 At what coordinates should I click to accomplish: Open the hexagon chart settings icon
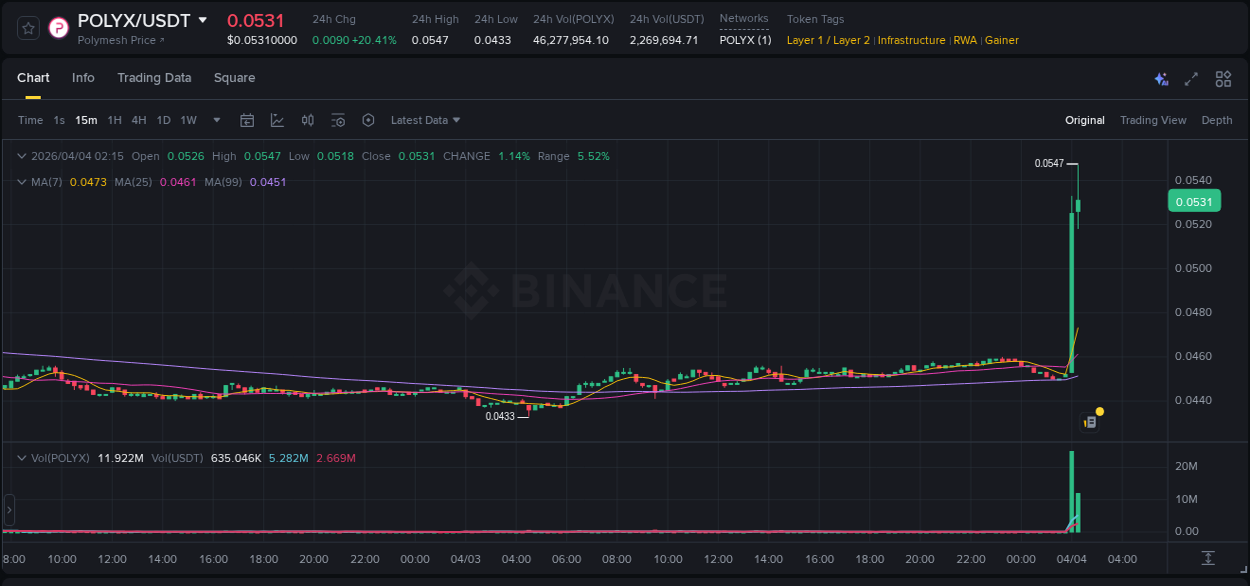click(x=368, y=120)
